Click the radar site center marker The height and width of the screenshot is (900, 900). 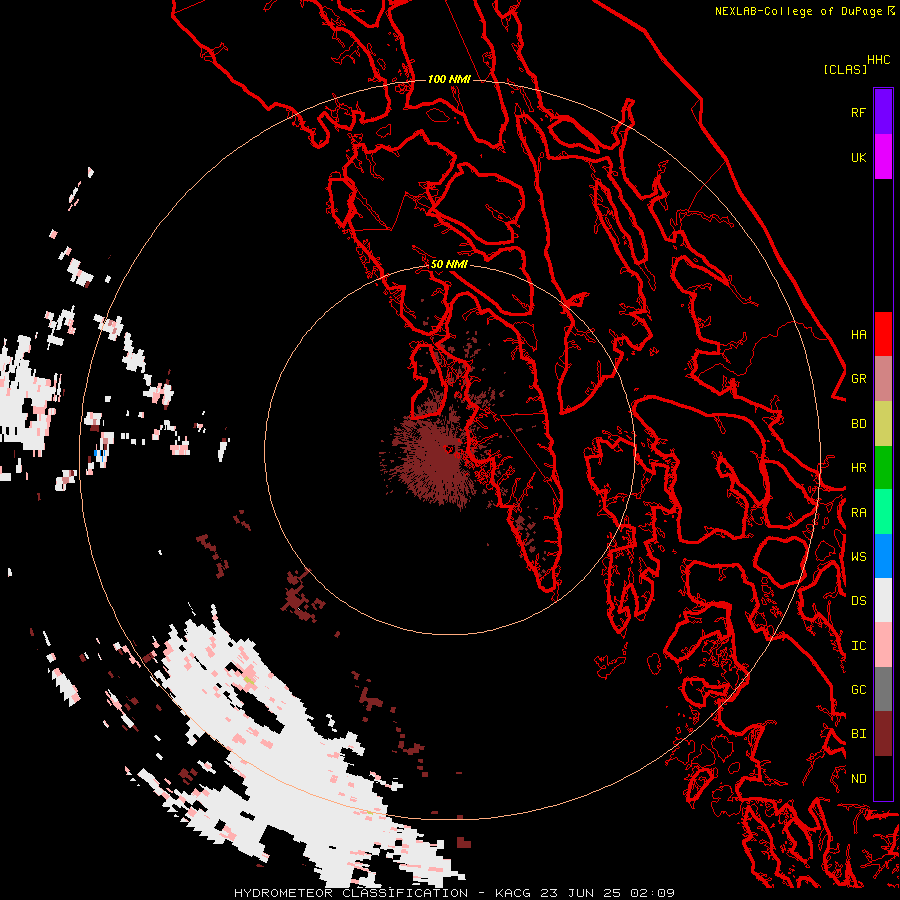[450, 449]
